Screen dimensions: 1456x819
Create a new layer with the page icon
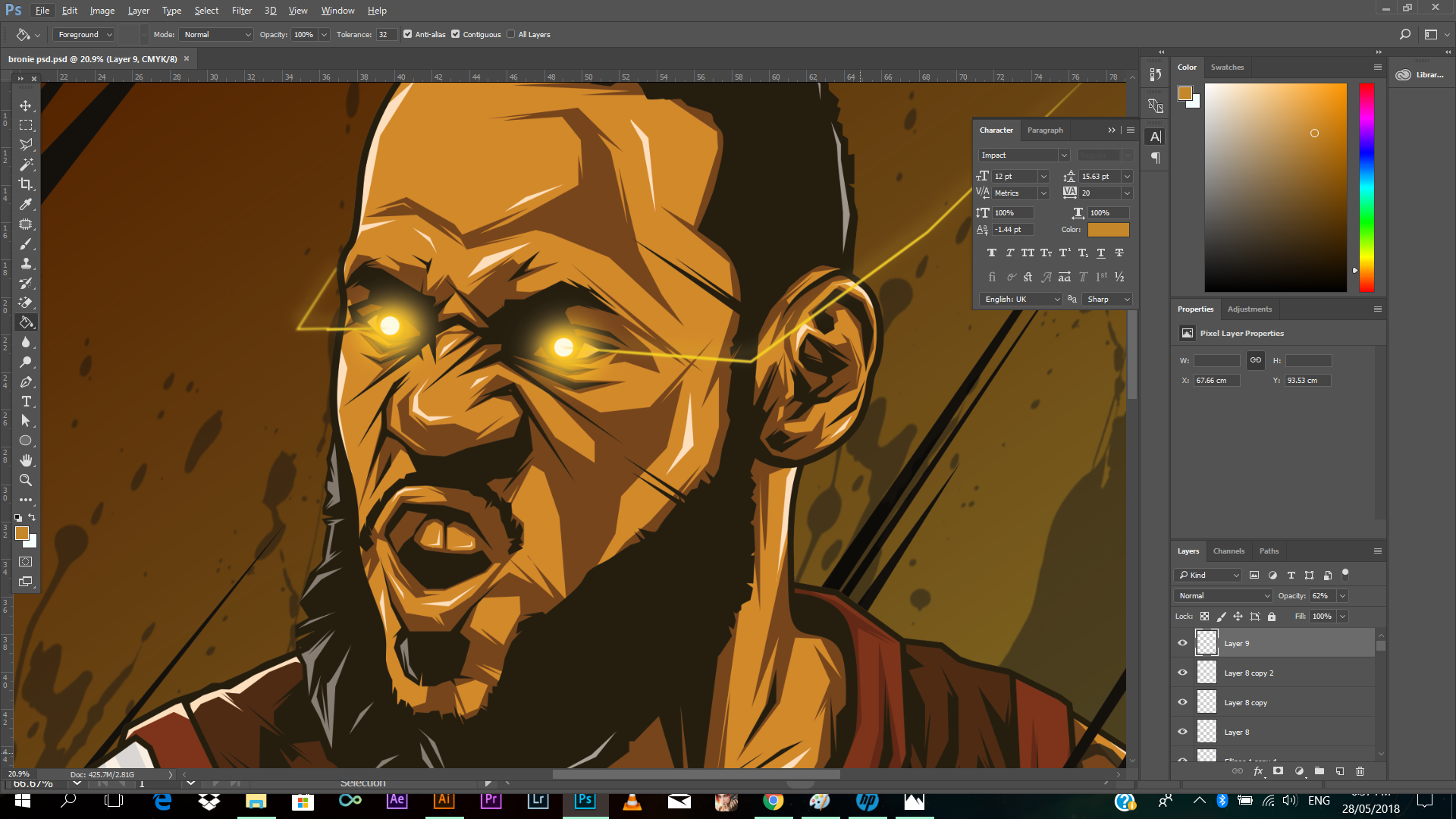pyautogui.click(x=1340, y=771)
